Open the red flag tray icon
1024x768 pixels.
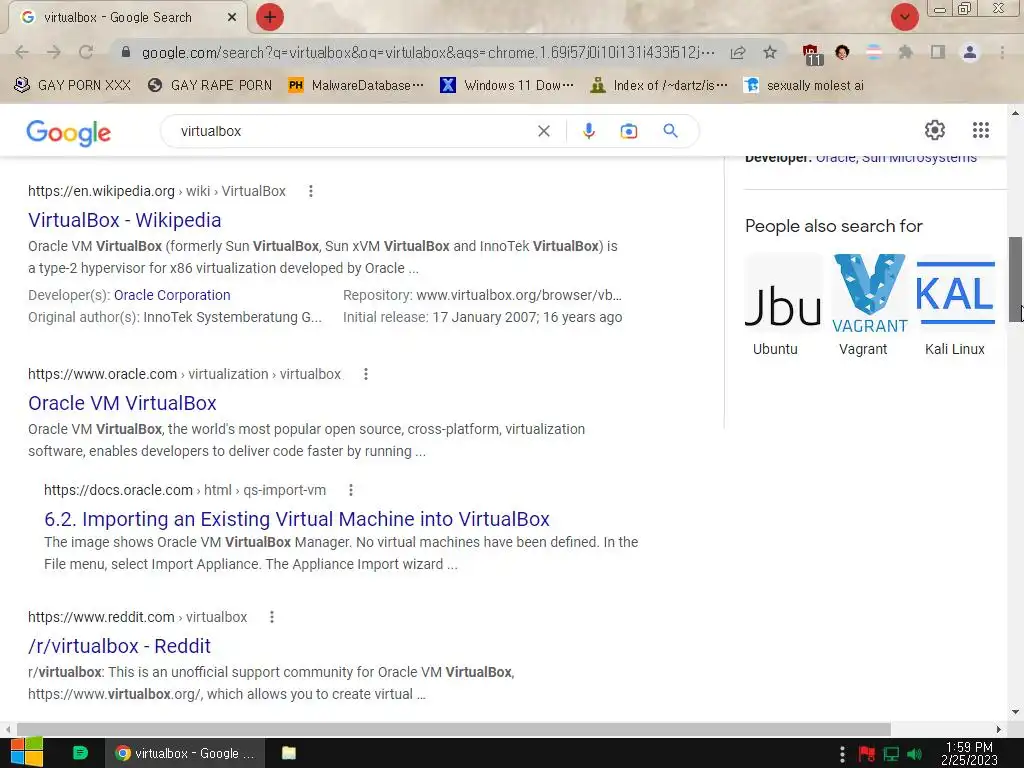tap(867, 754)
